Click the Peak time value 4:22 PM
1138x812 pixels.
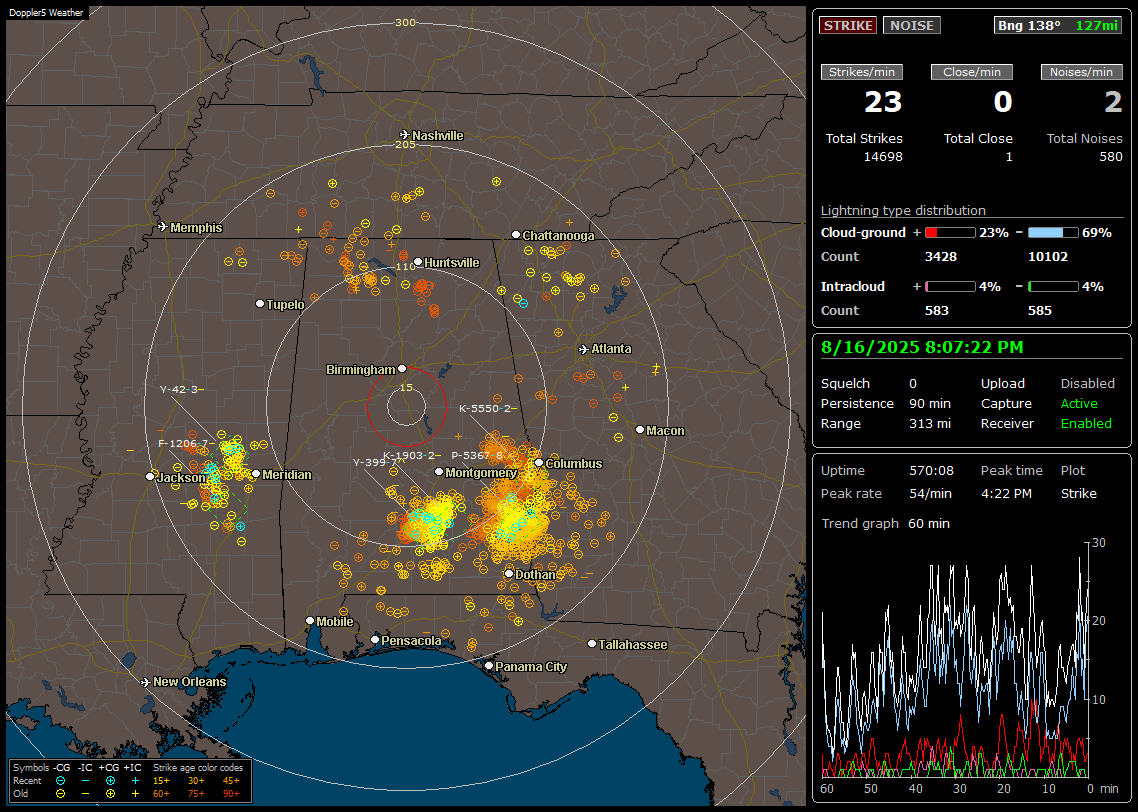tap(1006, 493)
